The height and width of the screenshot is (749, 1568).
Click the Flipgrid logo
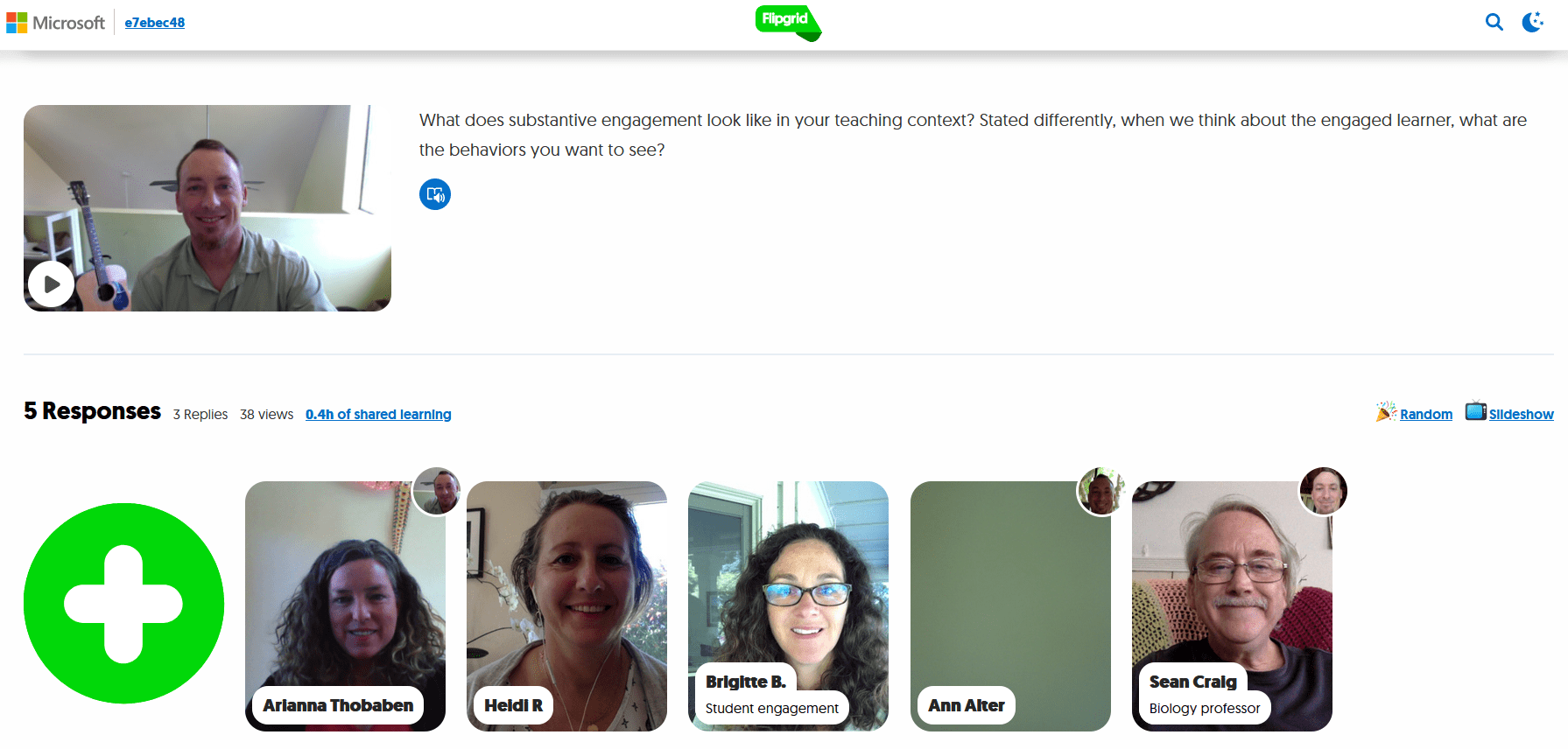(788, 23)
